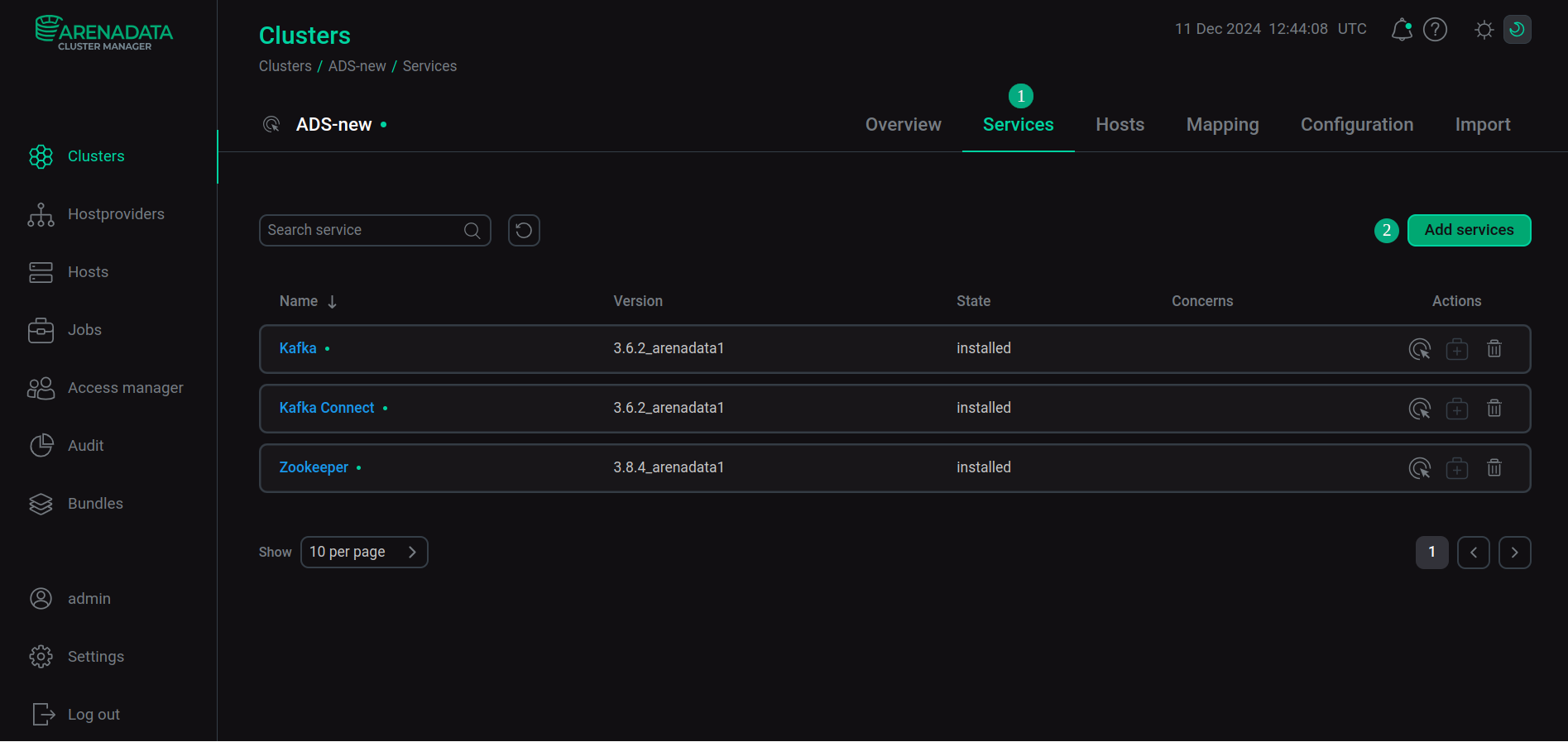
Task: Click the Clusters sidebar icon
Action: 41,156
